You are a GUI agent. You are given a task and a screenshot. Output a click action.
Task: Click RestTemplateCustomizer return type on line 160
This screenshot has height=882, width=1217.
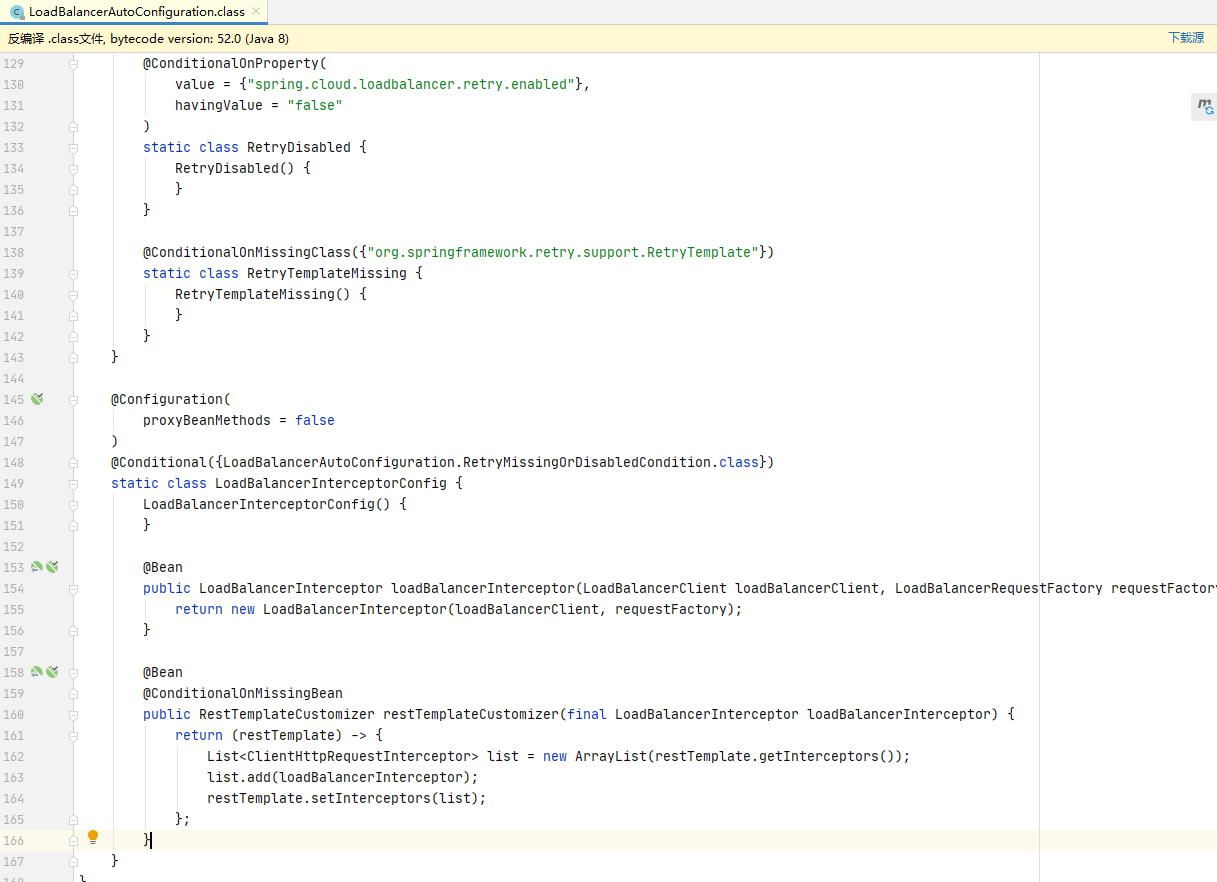[x=287, y=714]
